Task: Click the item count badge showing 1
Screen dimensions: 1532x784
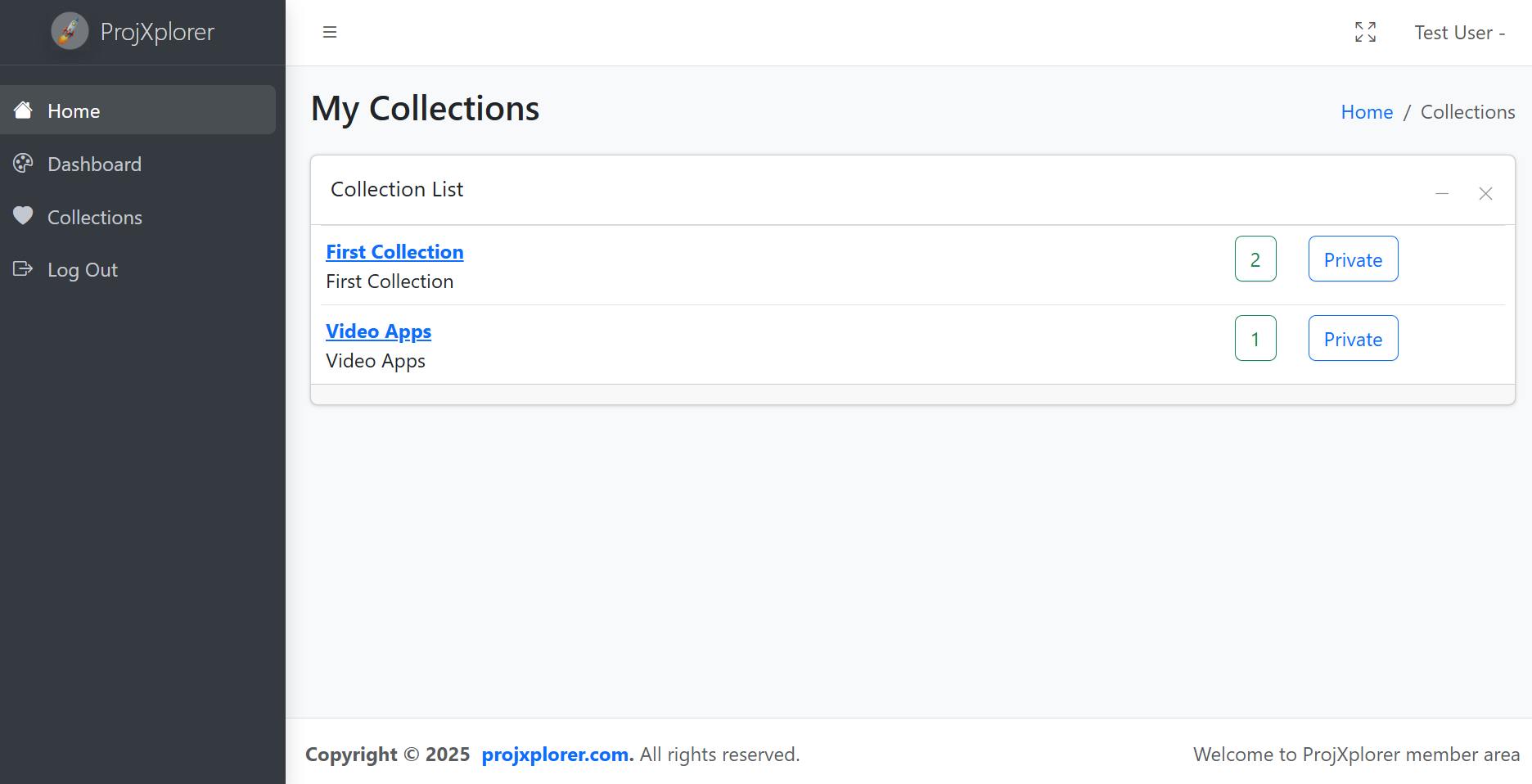Action: click(1255, 338)
